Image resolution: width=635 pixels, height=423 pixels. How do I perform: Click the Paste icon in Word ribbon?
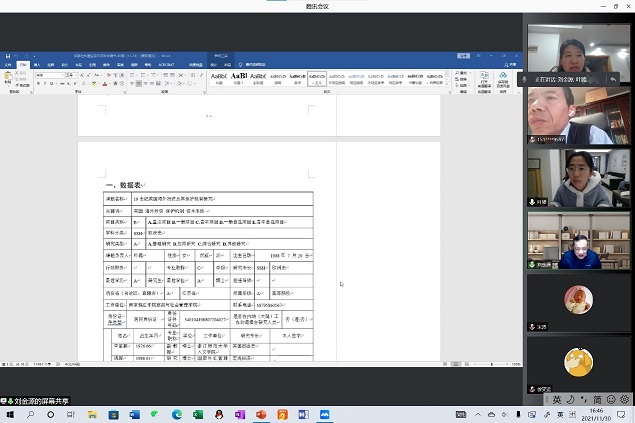(x=10, y=77)
